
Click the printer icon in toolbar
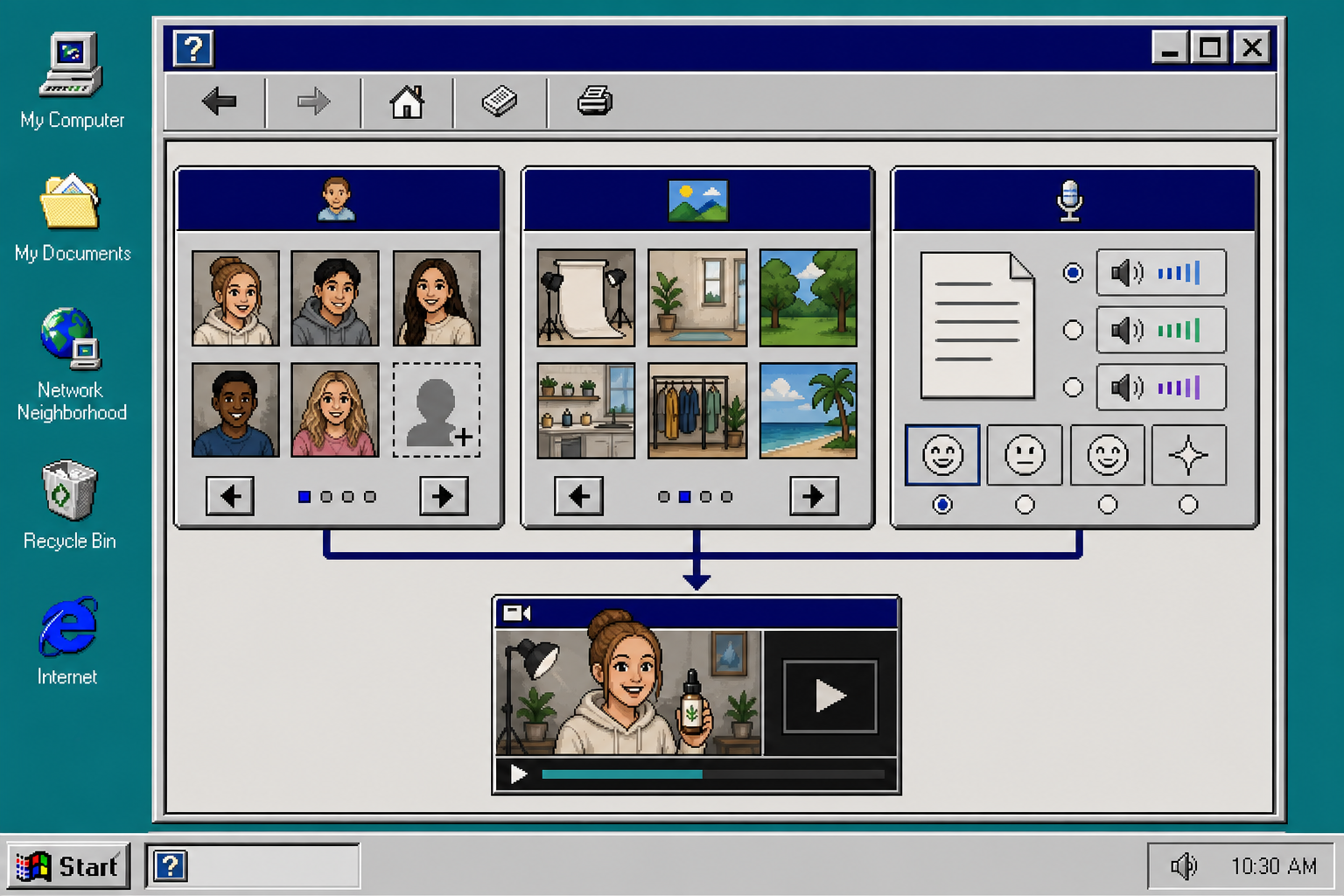tap(595, 101)
